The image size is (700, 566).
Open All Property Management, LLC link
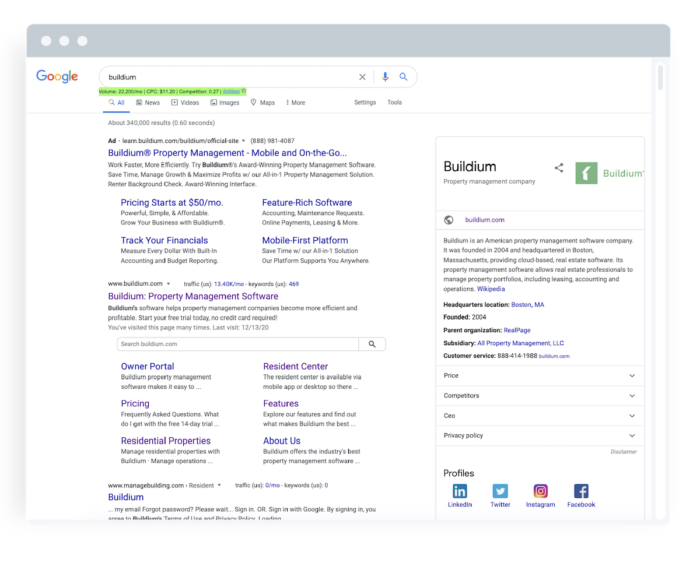521,343
